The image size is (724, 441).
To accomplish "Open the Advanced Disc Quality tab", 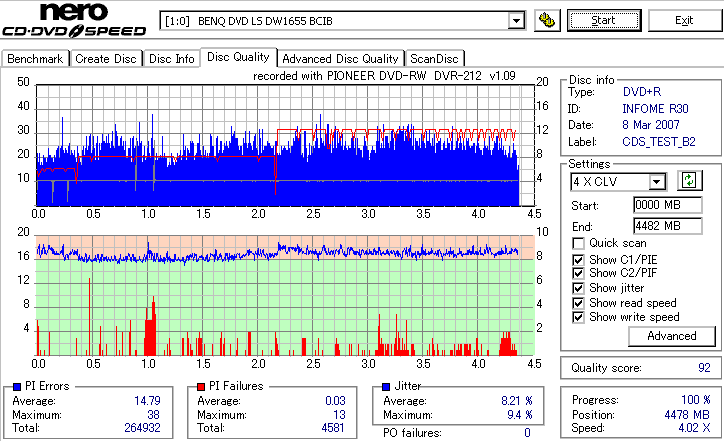I will (x=340, y=59).
